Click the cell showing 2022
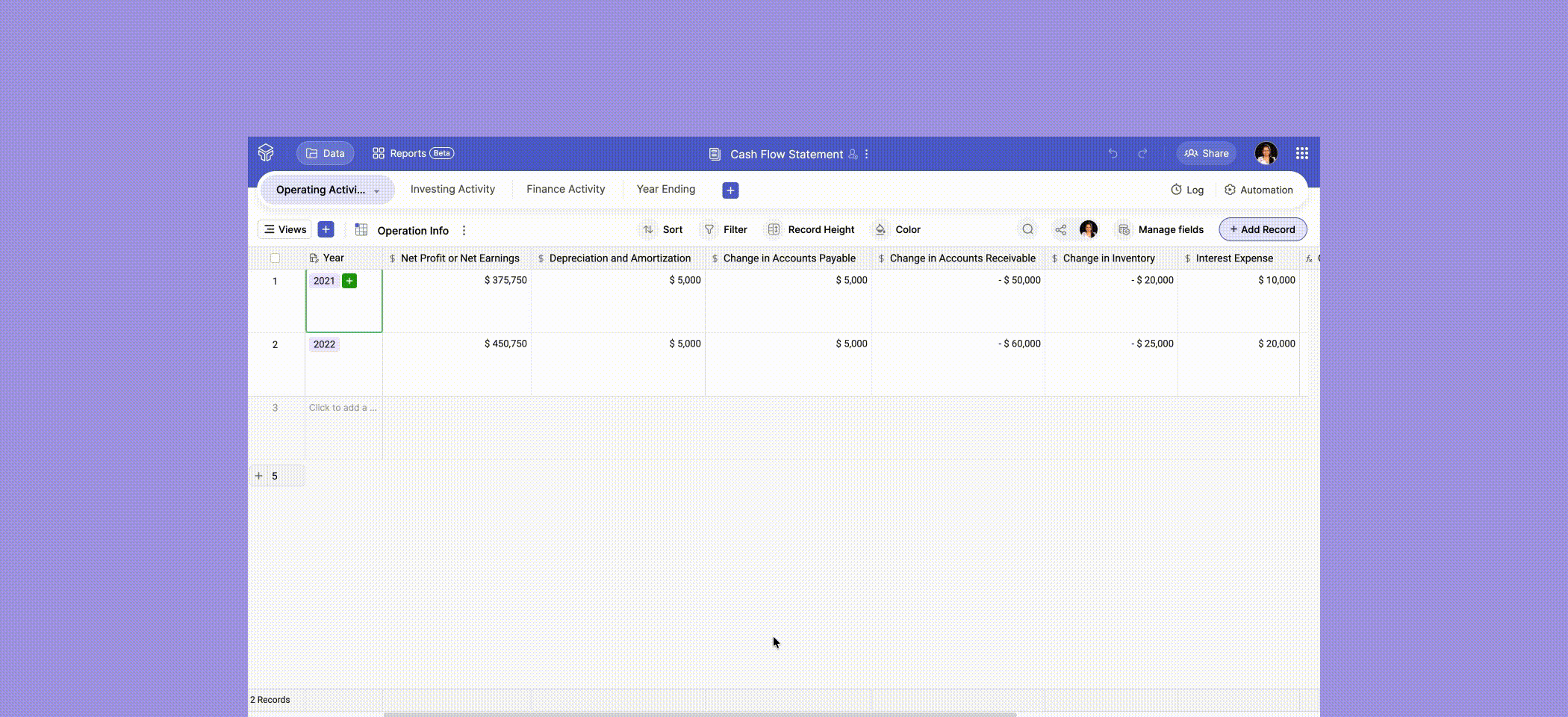 click(325, 344)
